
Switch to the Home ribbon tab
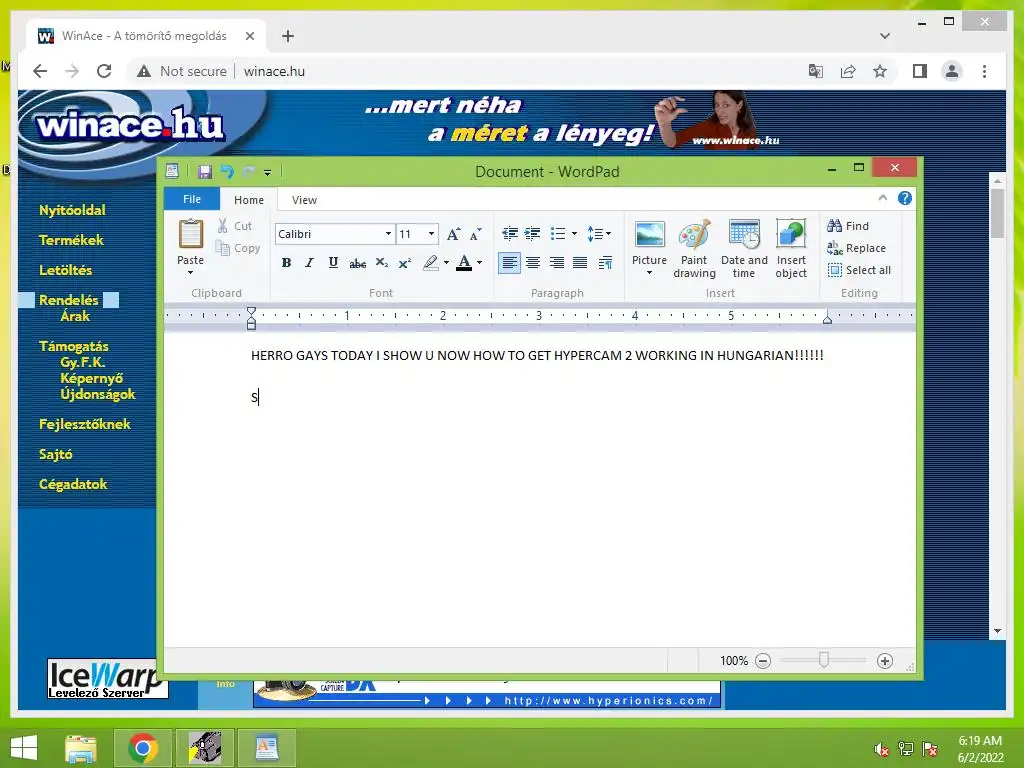(249, 200)
